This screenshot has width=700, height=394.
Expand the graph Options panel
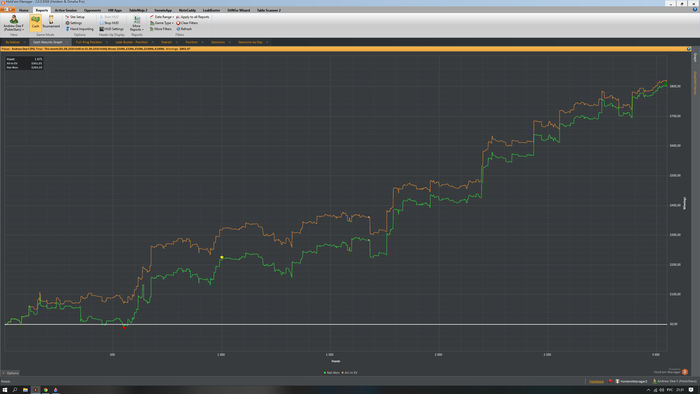(10, 373)
